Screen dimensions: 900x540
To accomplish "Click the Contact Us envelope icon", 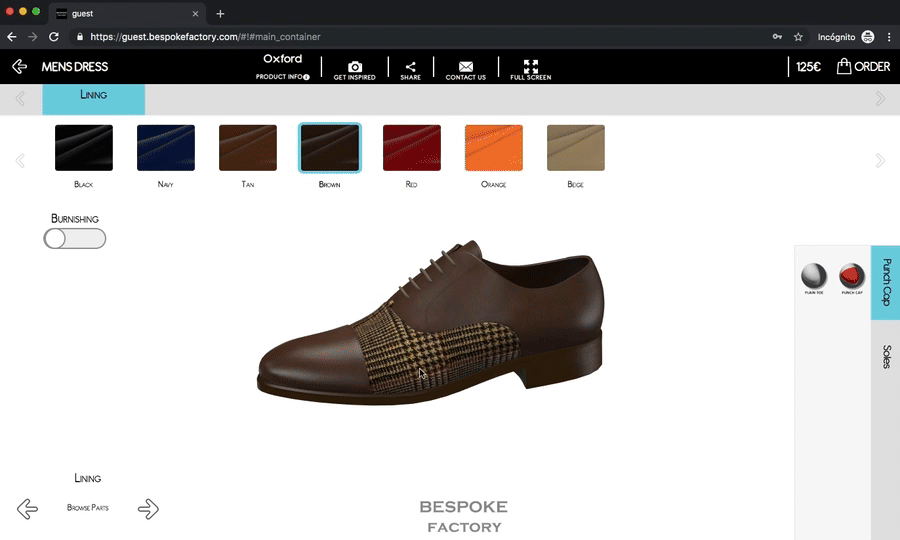I will point(466,66).
